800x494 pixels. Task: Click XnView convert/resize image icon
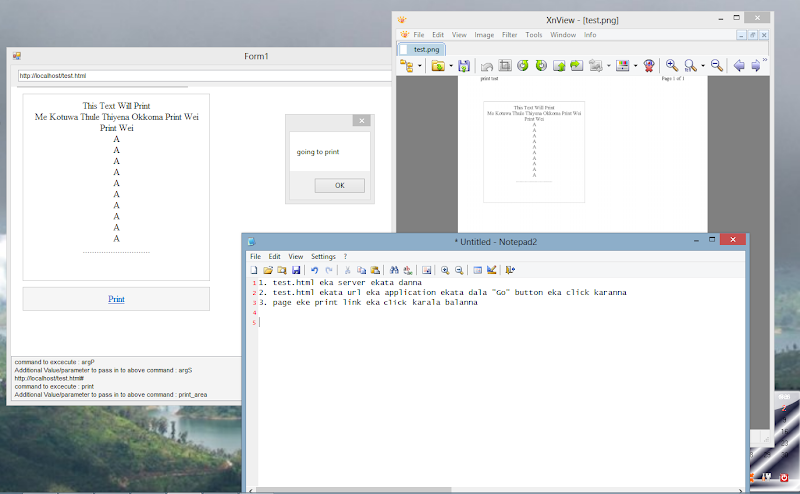point(595,65)
